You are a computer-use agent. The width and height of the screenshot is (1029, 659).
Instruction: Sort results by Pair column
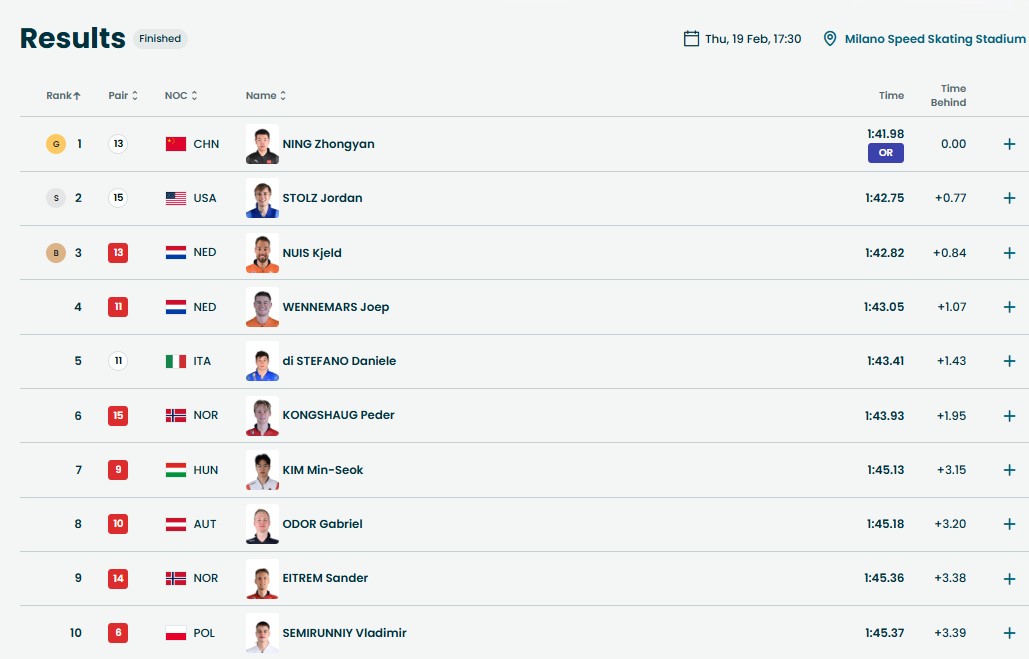123,96
